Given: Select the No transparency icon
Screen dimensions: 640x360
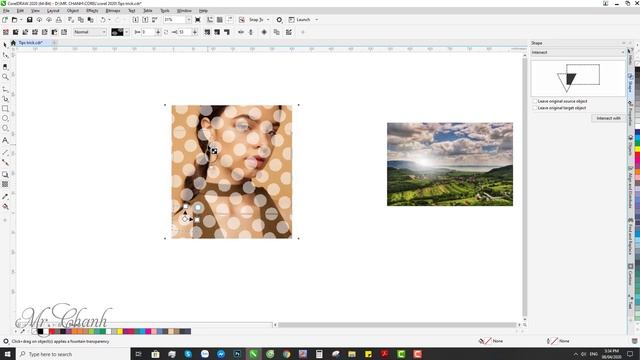Looking at the screenshot, I should (6, 32).
